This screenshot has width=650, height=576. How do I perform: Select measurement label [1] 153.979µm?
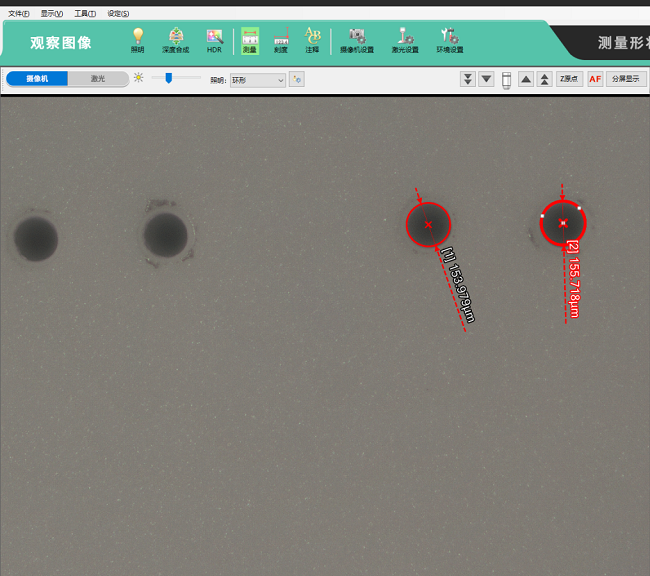[x=458, y=284]
